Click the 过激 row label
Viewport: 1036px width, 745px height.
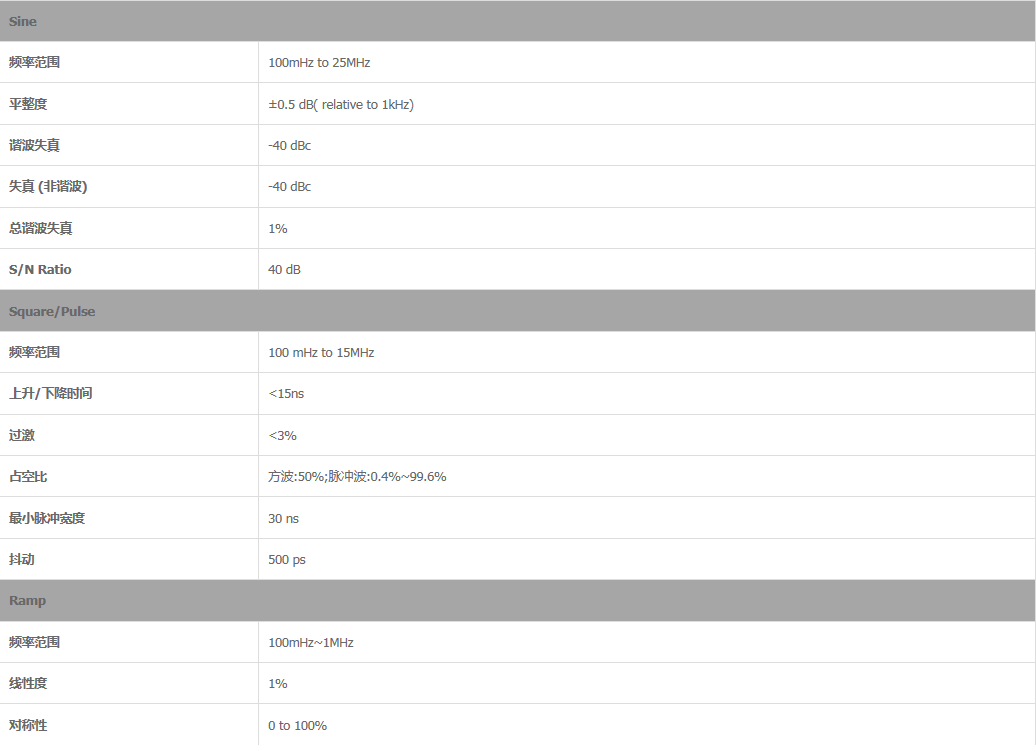(x=22, y=436)
